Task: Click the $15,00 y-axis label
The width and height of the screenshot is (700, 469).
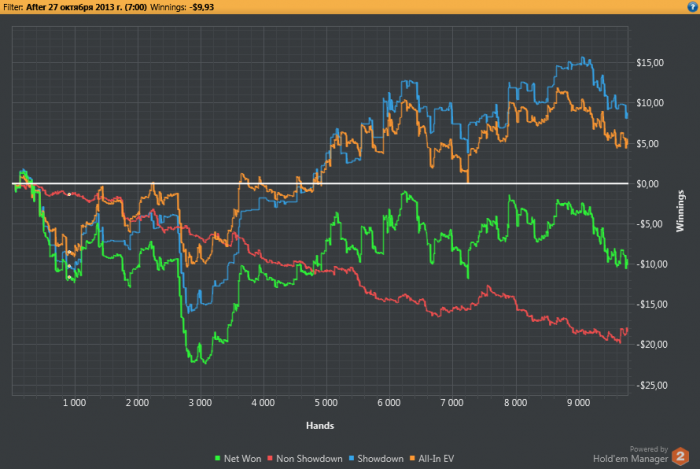Action: tap(650, 63)
